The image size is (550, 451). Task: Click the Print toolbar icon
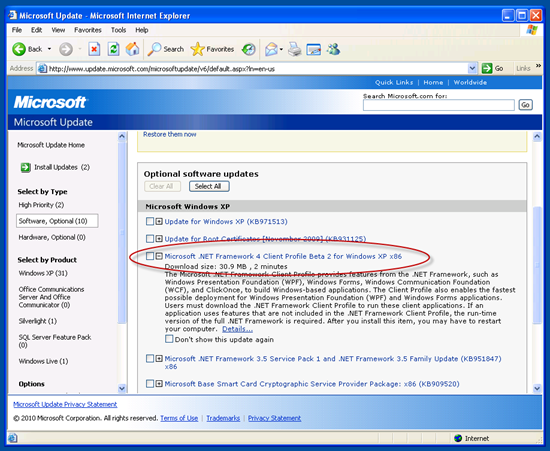pos(295,49)
